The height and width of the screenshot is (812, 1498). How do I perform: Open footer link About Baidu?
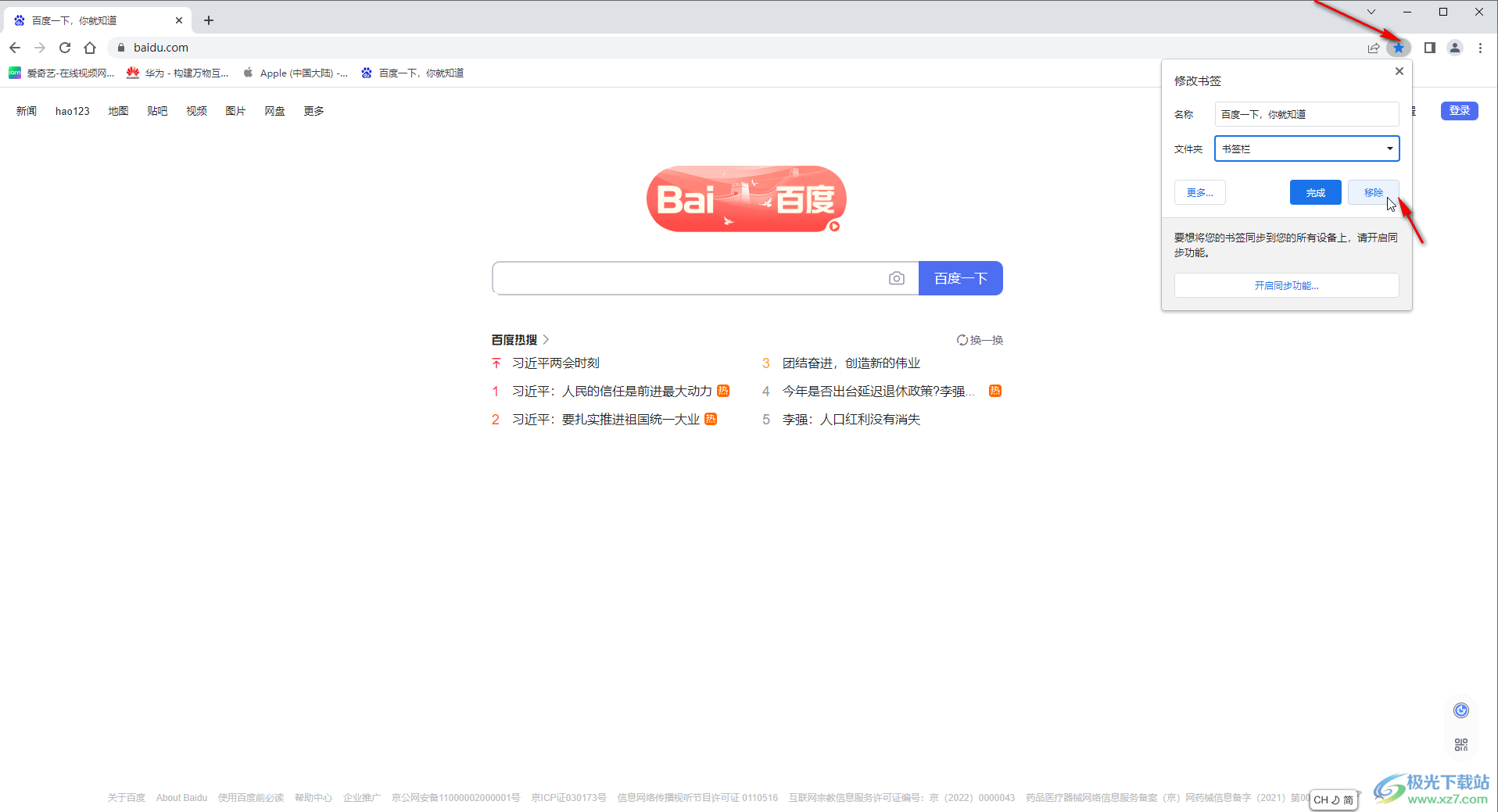tap(181, 798)
